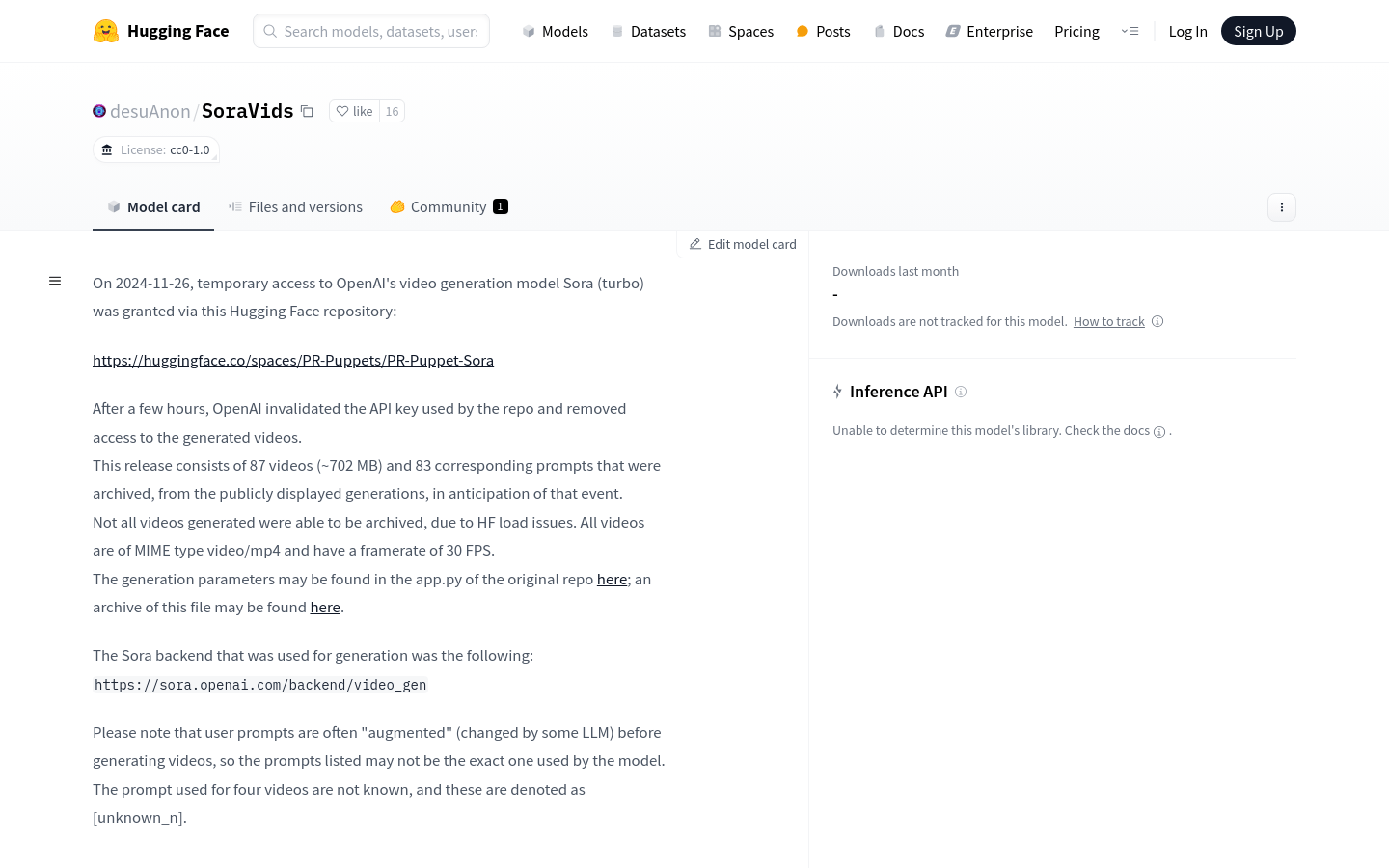The image size is (1389, 868).
Task: Open Models in top navigation
Action: (555, 31)
